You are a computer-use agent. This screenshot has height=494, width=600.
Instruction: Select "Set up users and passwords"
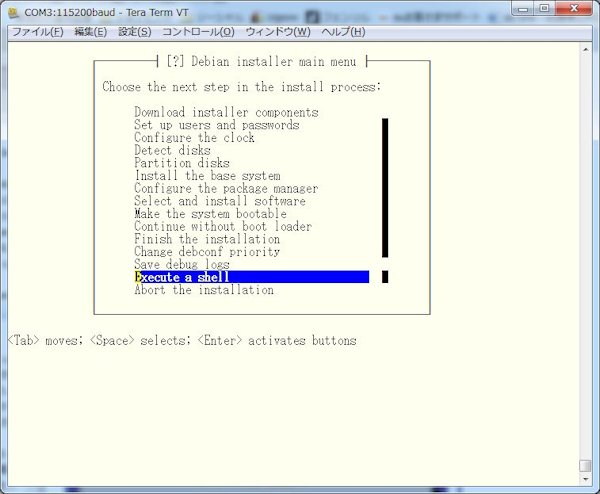click(217, 125)
